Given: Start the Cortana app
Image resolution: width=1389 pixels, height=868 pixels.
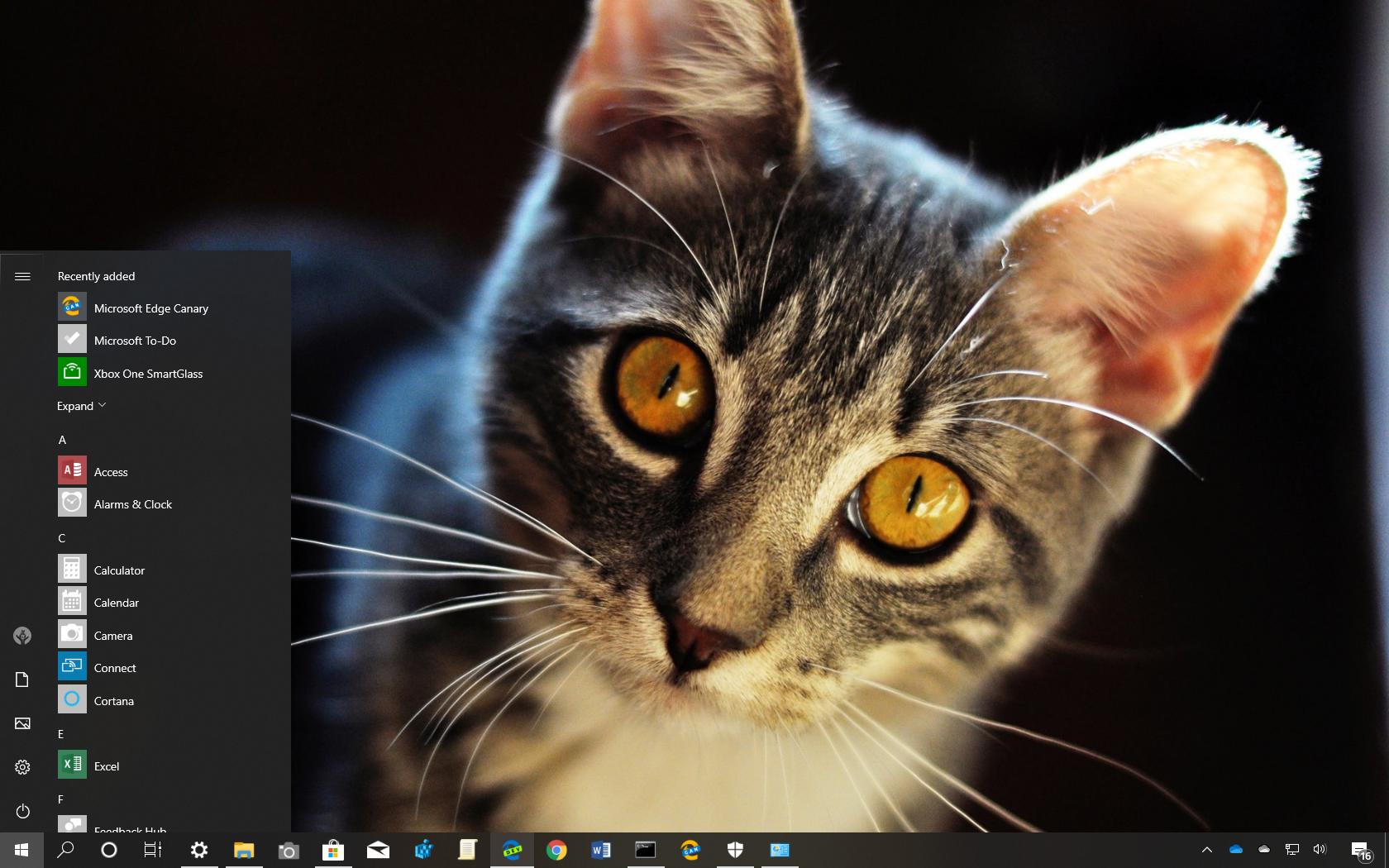Looking at the screenshot, I should (x=113, y=700).
